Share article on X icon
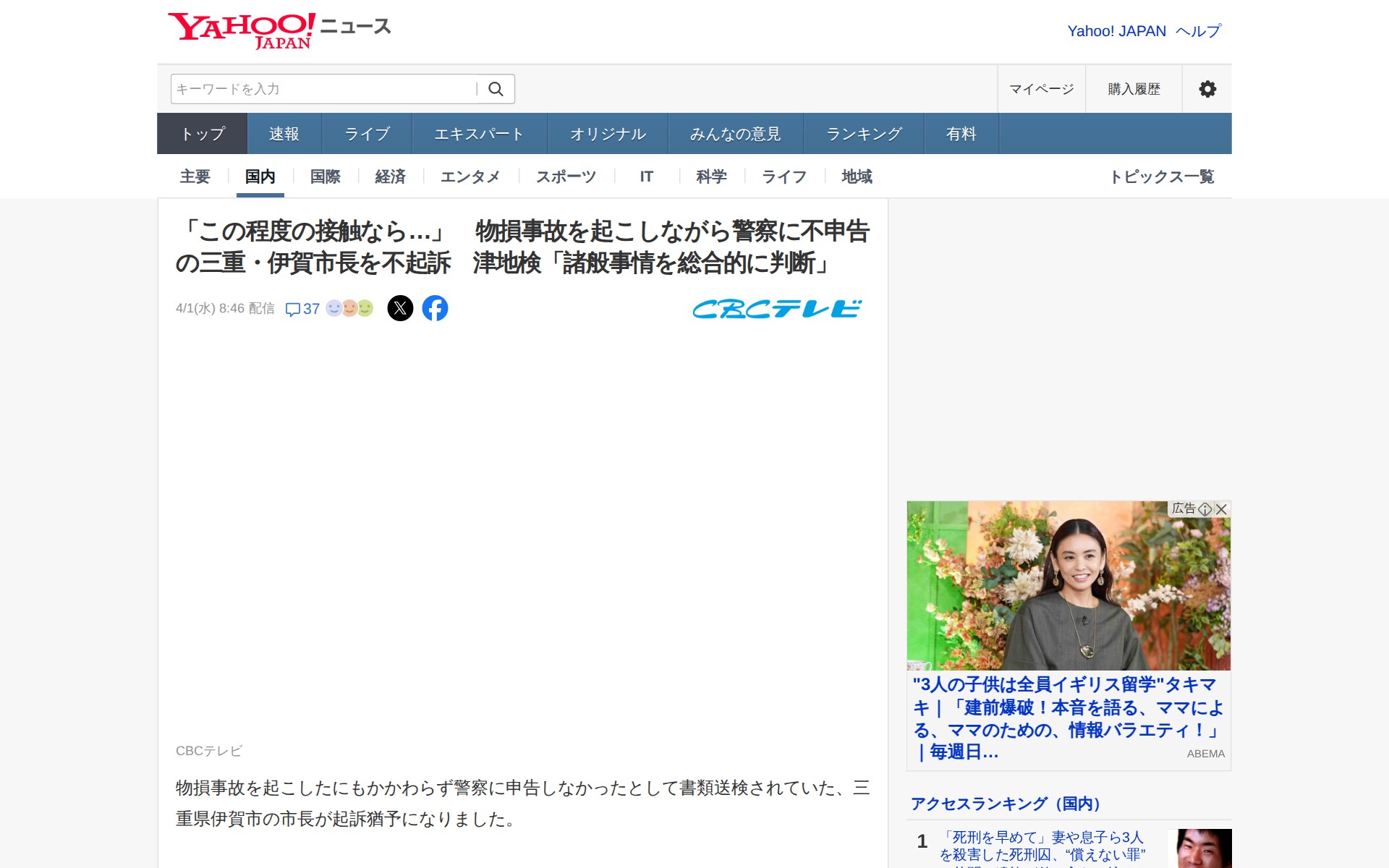The width and height of the screenshot is (1389, 868). point(400,308)
